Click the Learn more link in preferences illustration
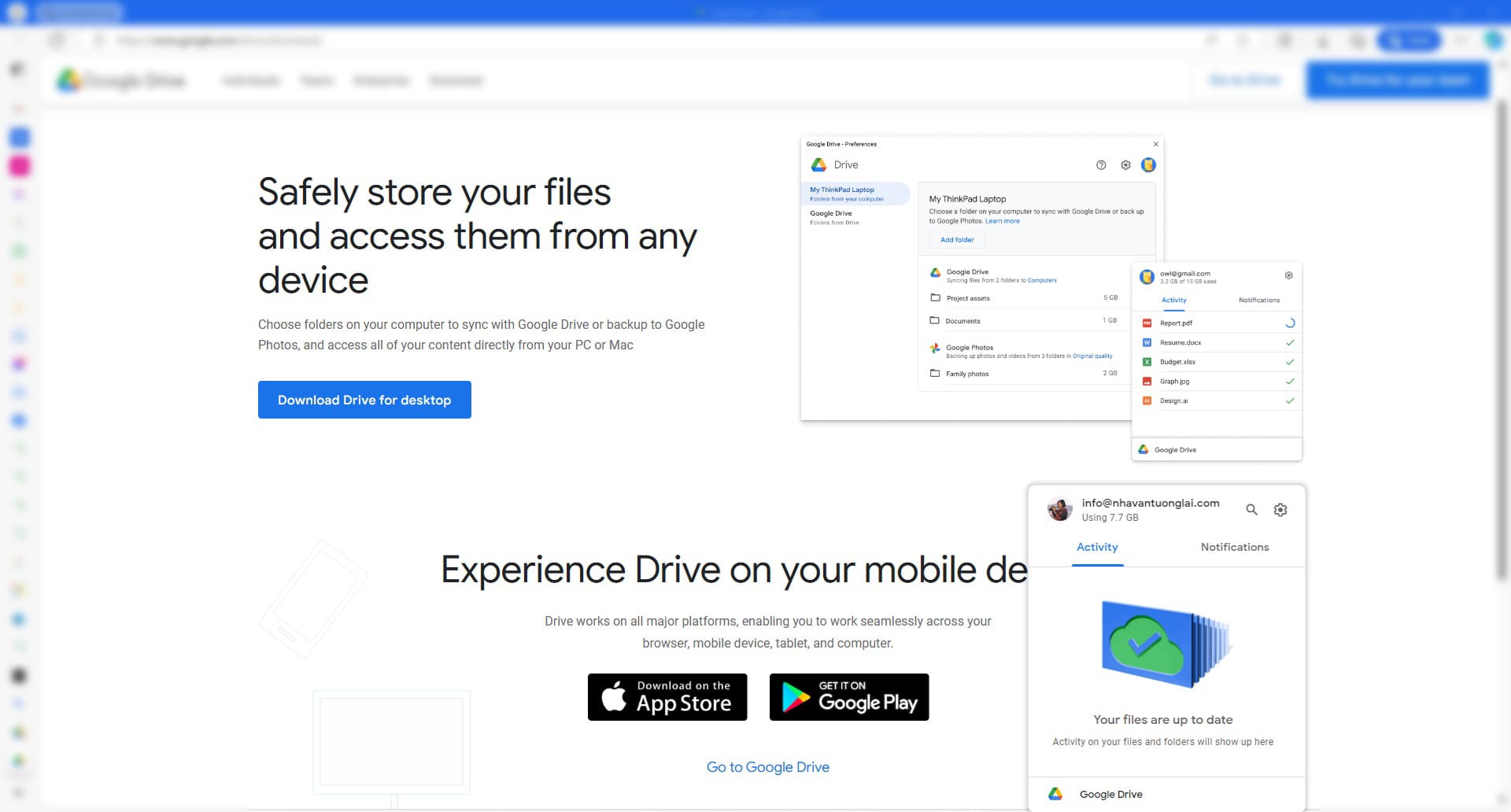 (x=1002, y=221)
